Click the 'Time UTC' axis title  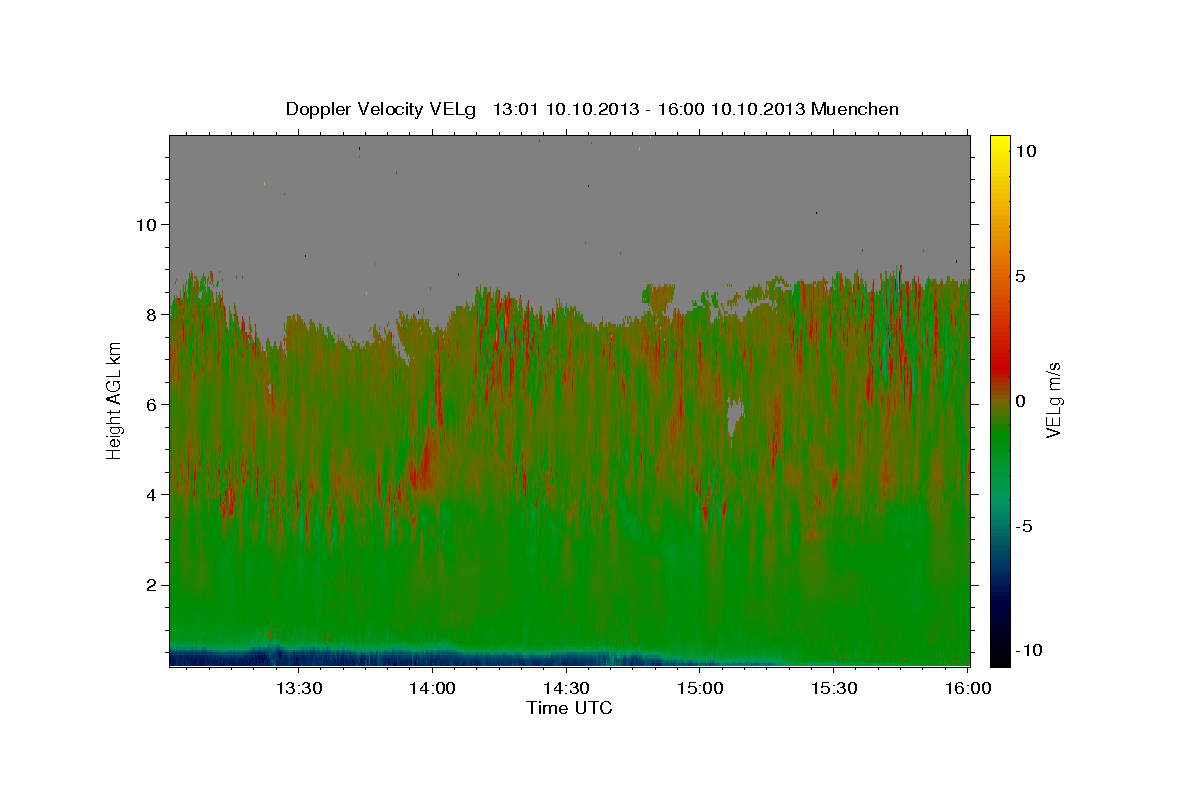[x=569, y=709]
